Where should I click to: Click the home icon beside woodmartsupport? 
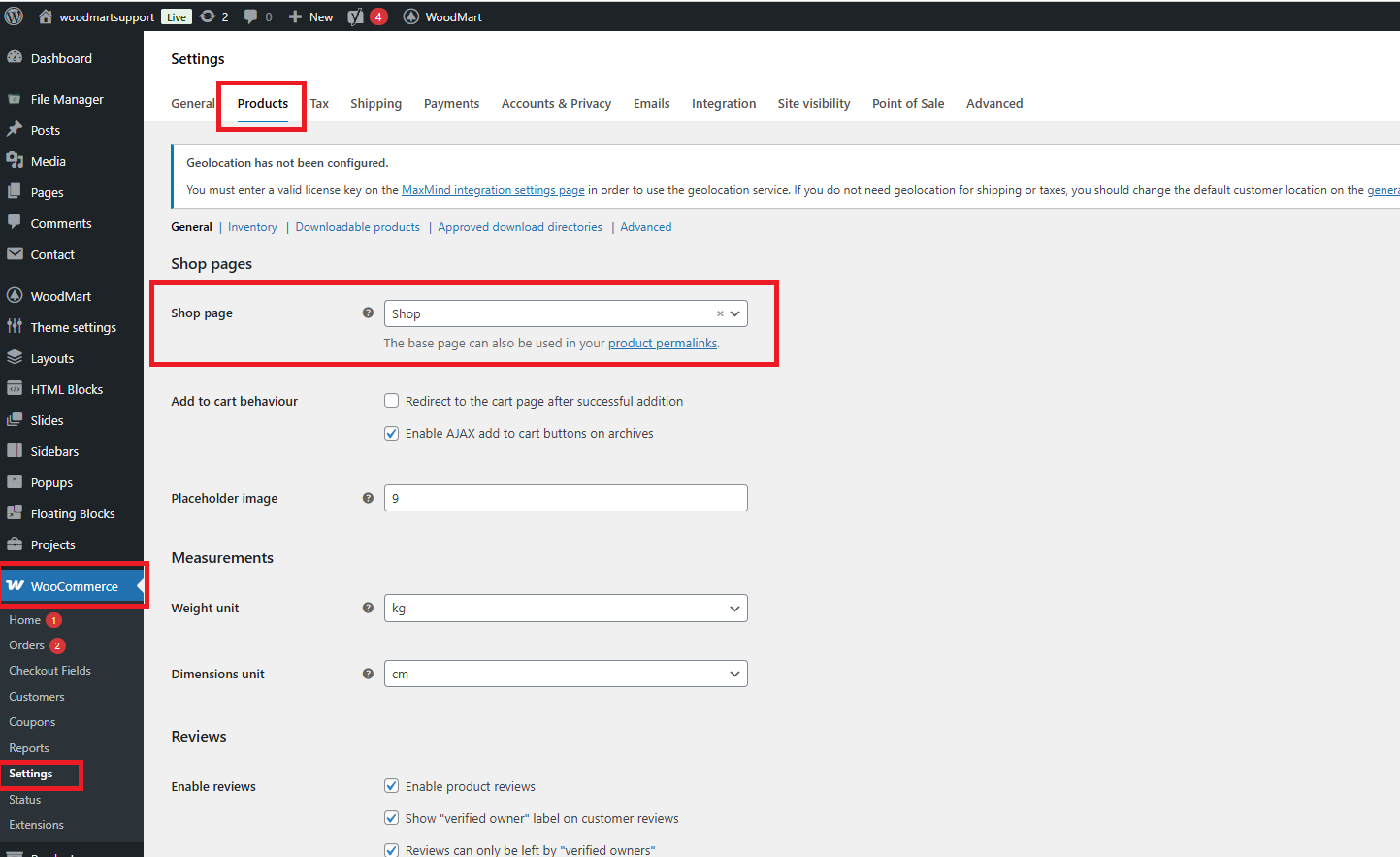46,16
